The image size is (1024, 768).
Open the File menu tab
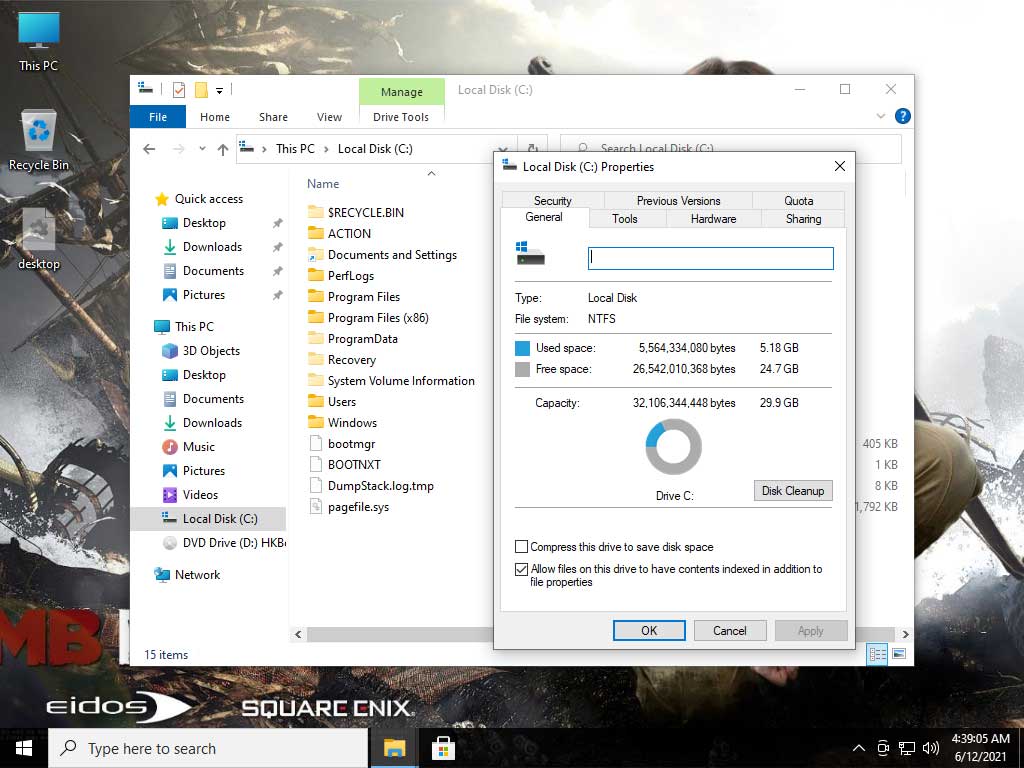tap(158, 117)
